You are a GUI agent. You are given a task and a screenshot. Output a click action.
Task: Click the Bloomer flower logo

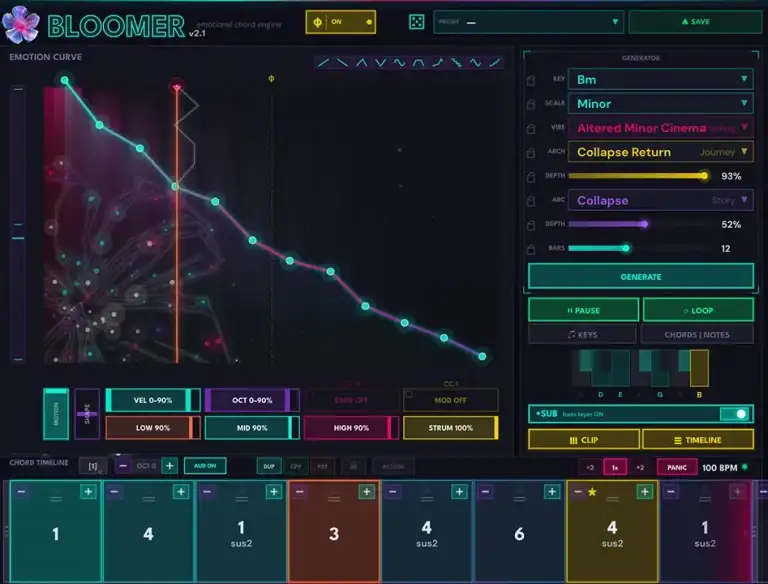click(21, 24)
